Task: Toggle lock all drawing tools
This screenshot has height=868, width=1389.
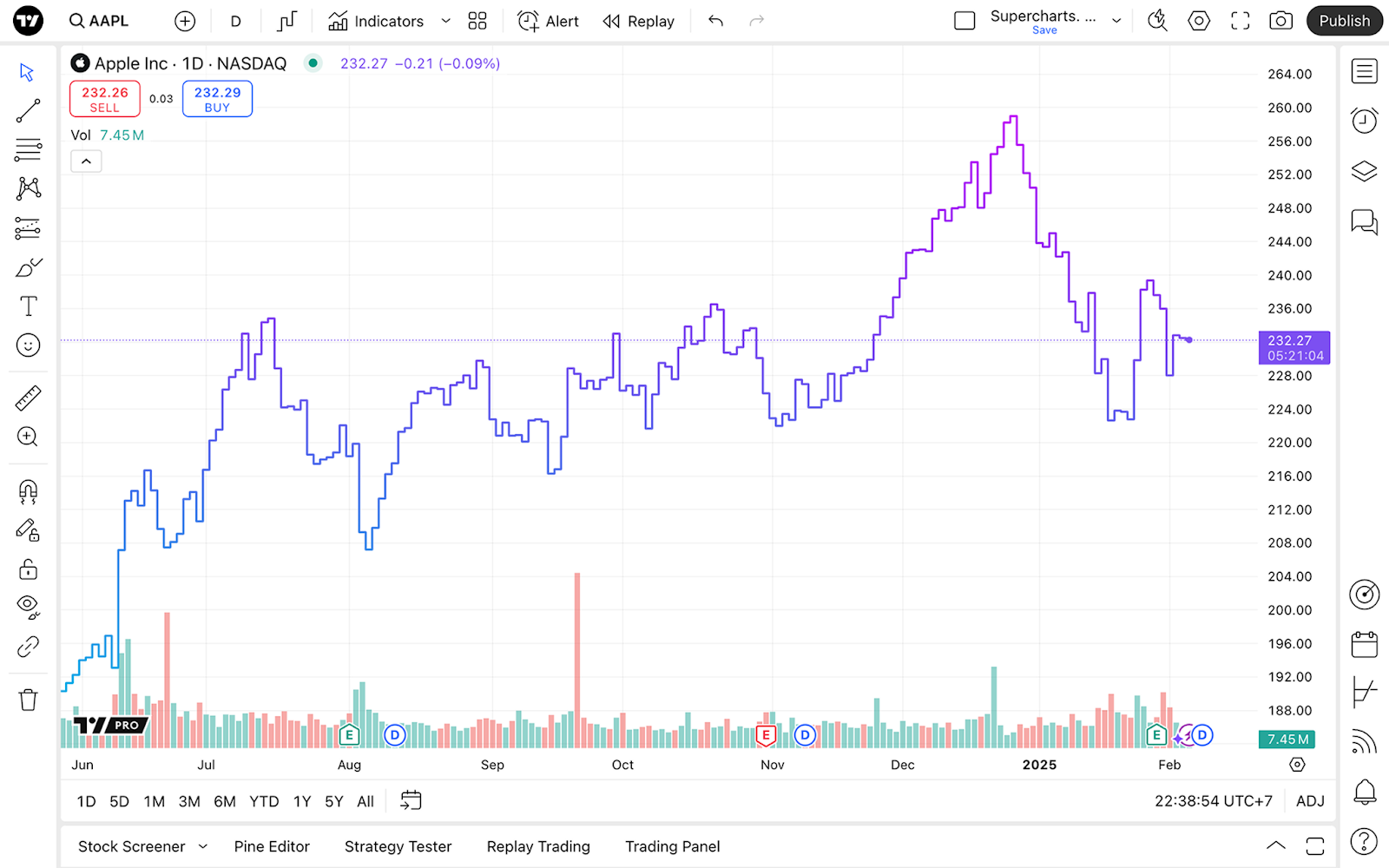Action: 28,569
